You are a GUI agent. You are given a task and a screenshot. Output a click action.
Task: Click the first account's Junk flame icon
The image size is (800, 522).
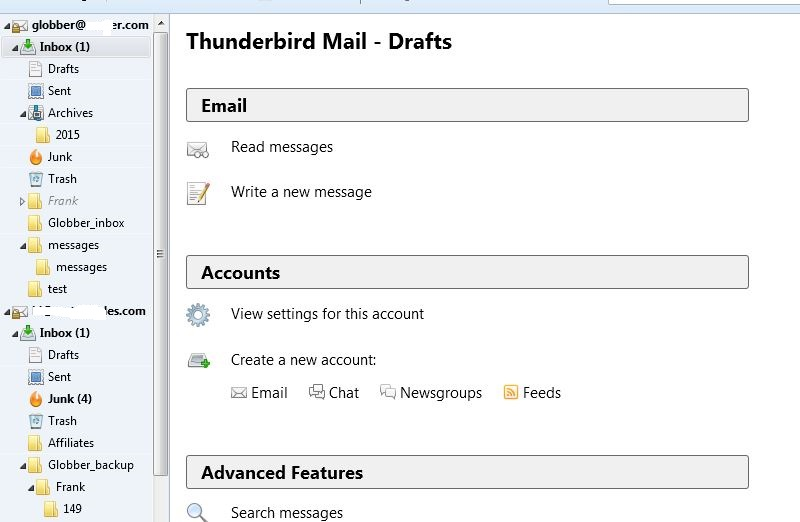36,157
